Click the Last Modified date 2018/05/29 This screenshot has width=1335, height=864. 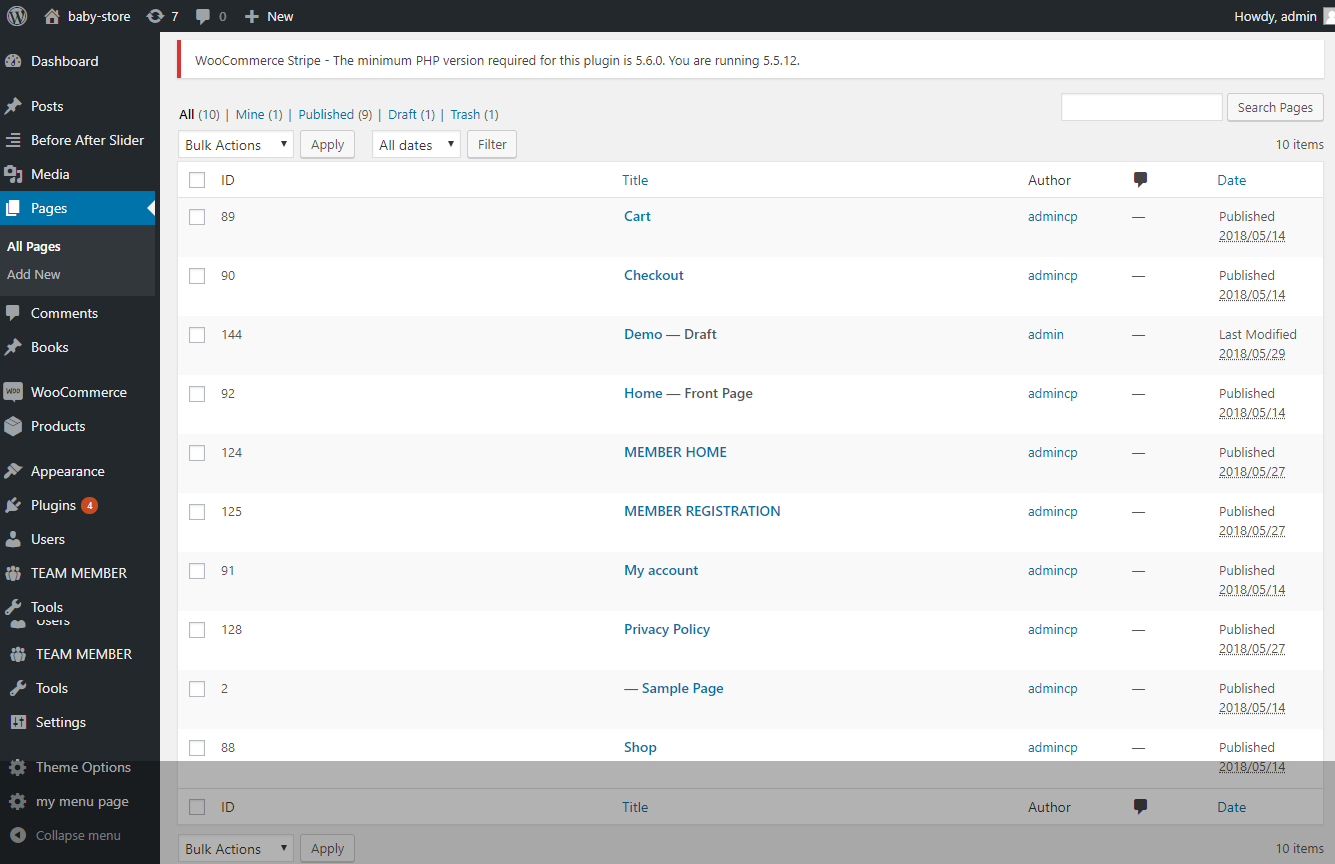tap(1252, 354)
